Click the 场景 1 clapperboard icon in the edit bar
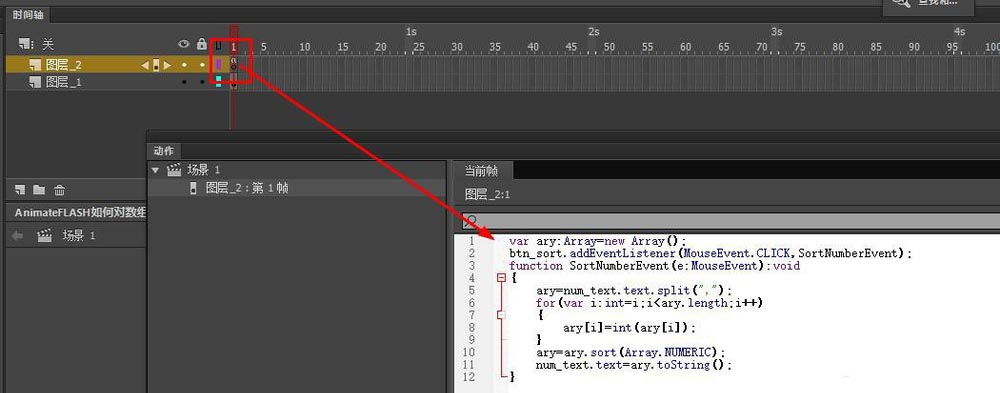The height and width of the screenshot is (393, 1000). coord(45,236)
